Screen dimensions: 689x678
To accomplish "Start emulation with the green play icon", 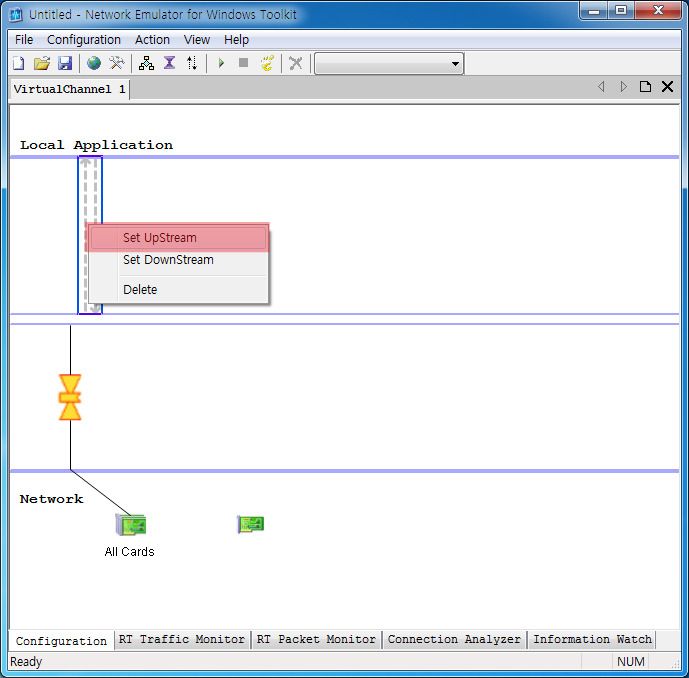I will click(221, 63).
